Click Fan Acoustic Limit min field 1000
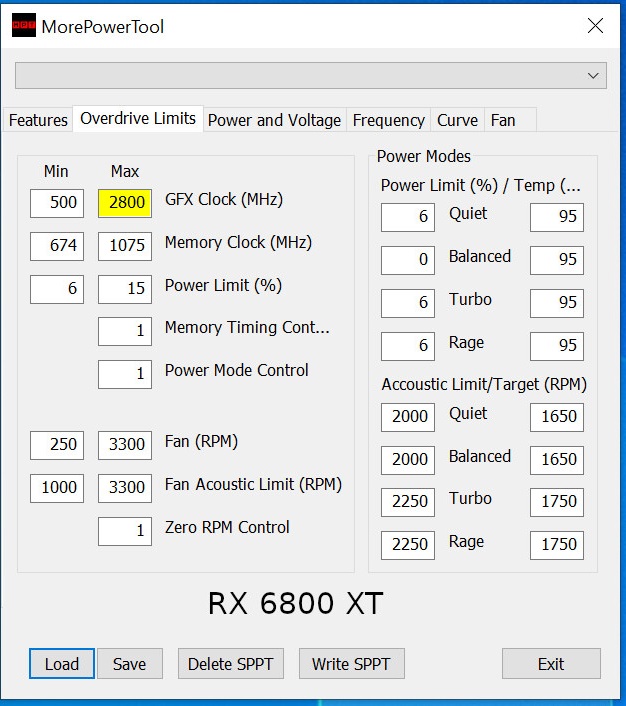The height and width of the screenshot is (706, 626). [x=57, y=488]
